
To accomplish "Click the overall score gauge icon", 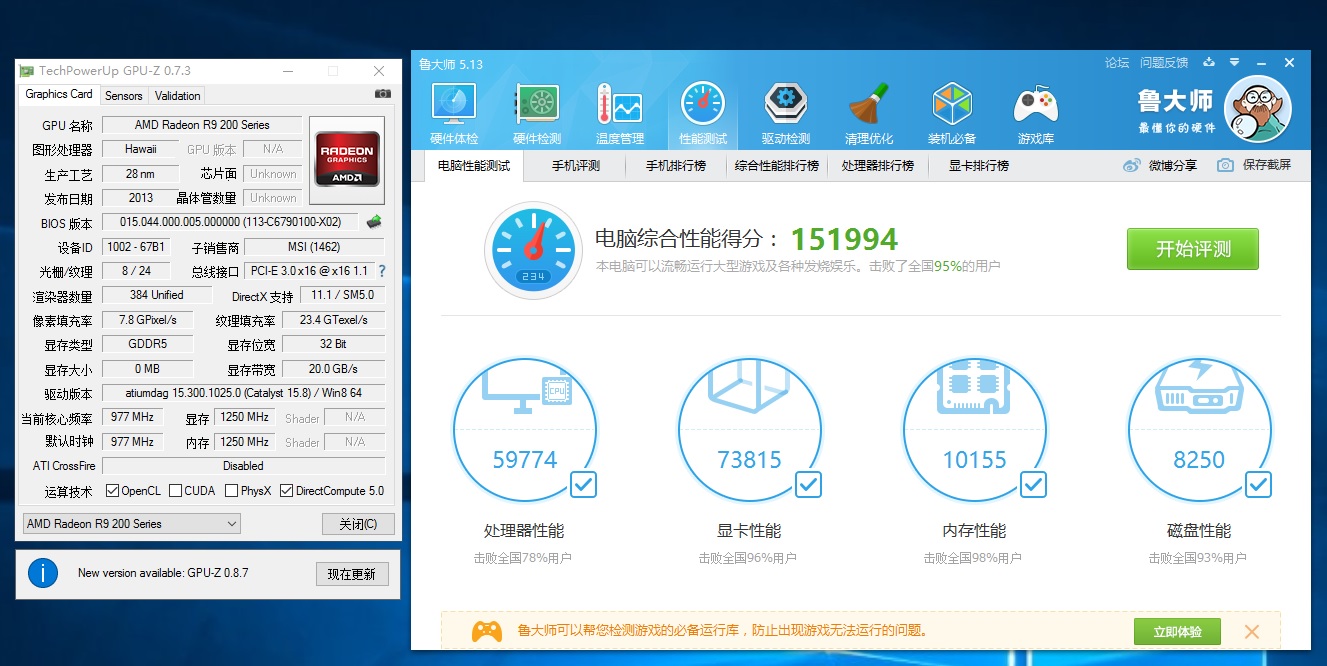I will 531,251.
